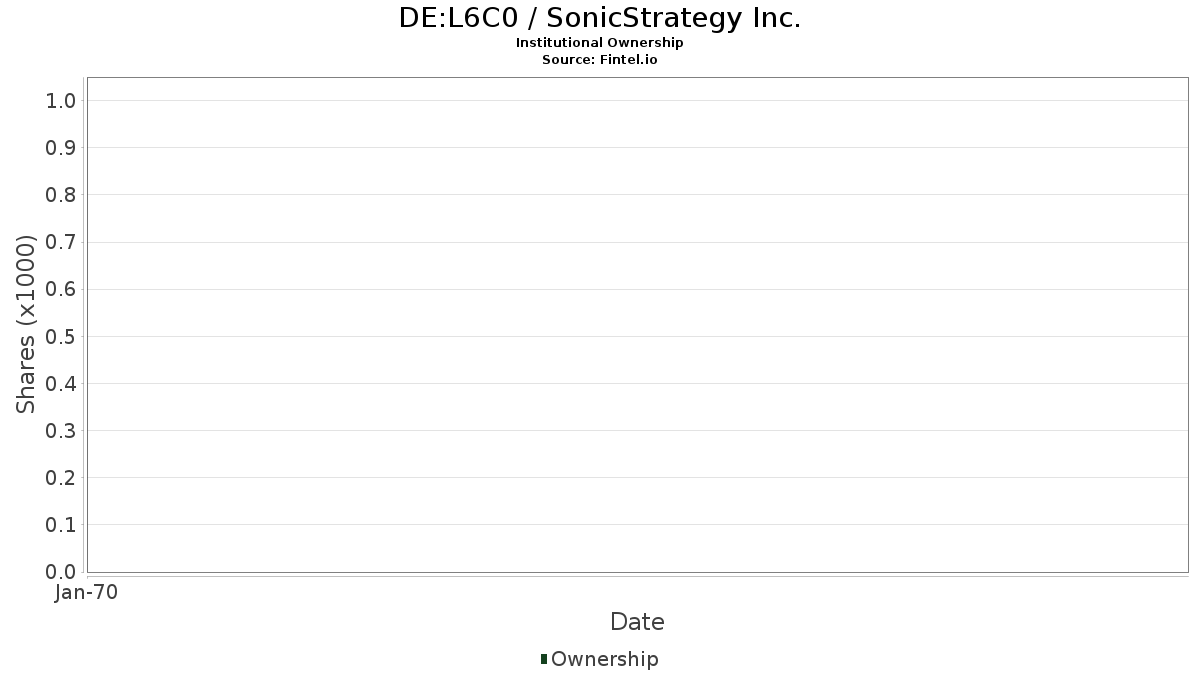The image size is (1200, 675).
Task: Select the Institutional Ownership subtitle
Action: (x=600, y=43)
